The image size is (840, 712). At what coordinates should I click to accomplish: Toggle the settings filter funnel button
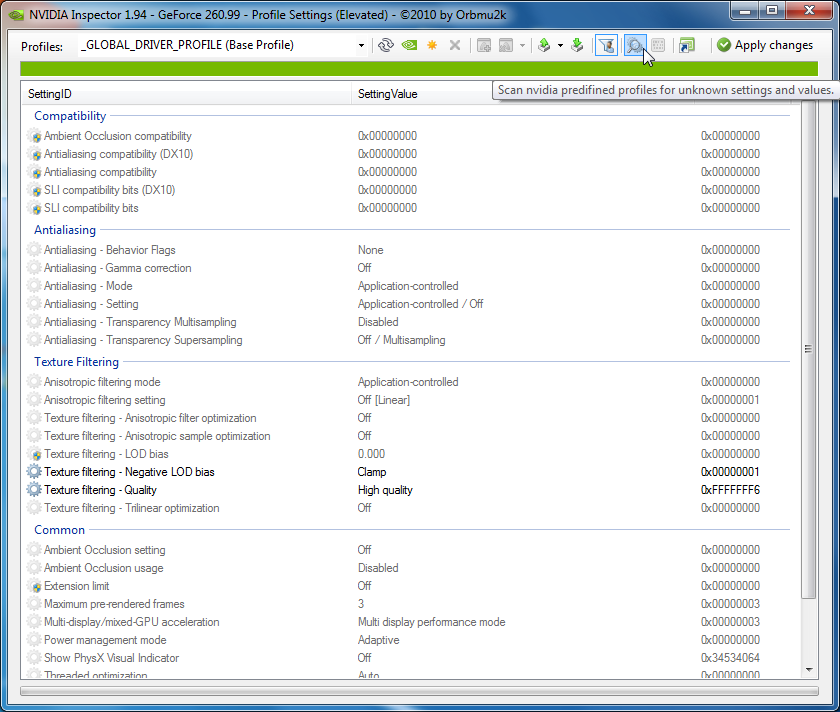pyautogui.click(x=606, y=46)
